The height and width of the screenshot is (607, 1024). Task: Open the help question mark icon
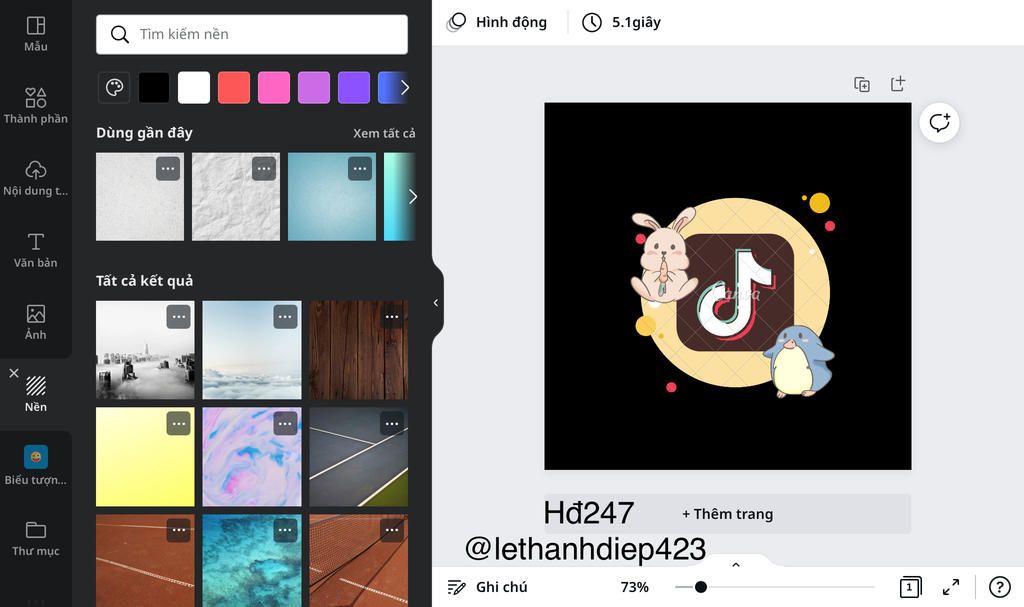tap(999, 587)
